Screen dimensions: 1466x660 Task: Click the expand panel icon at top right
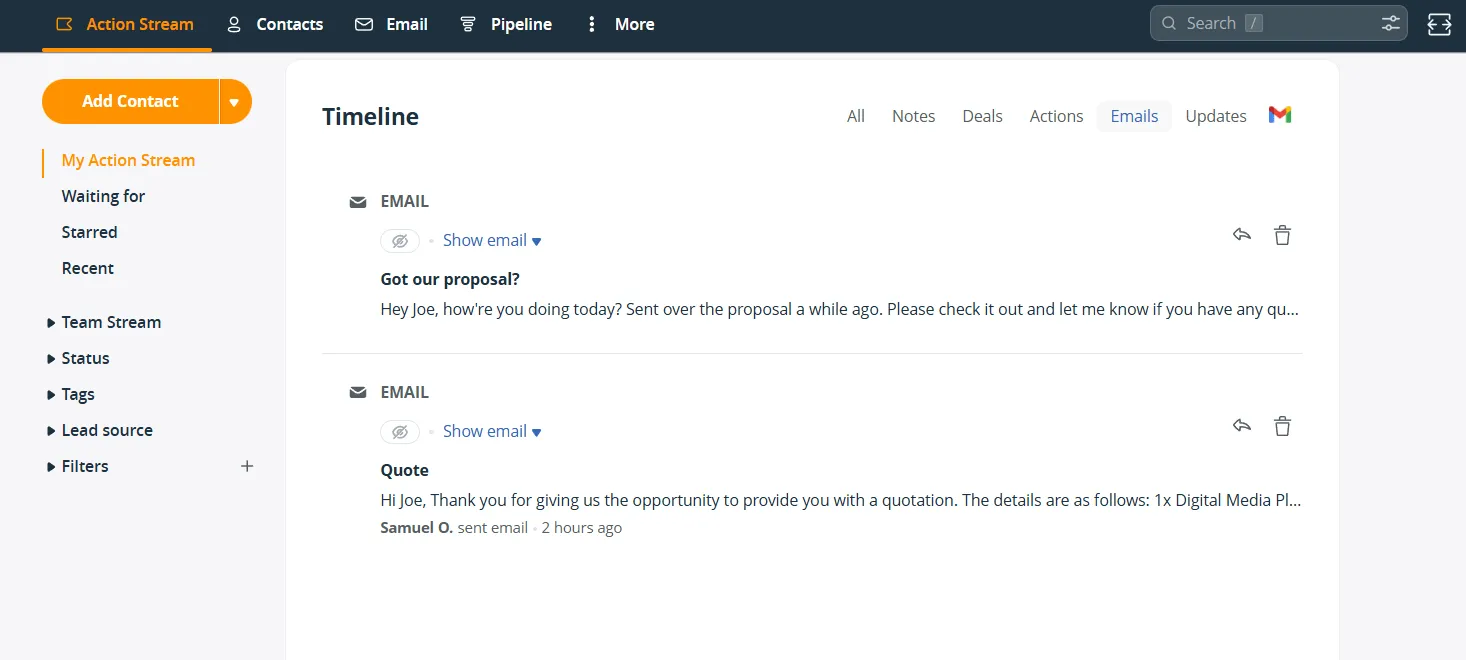click(x=1439, y=24)
